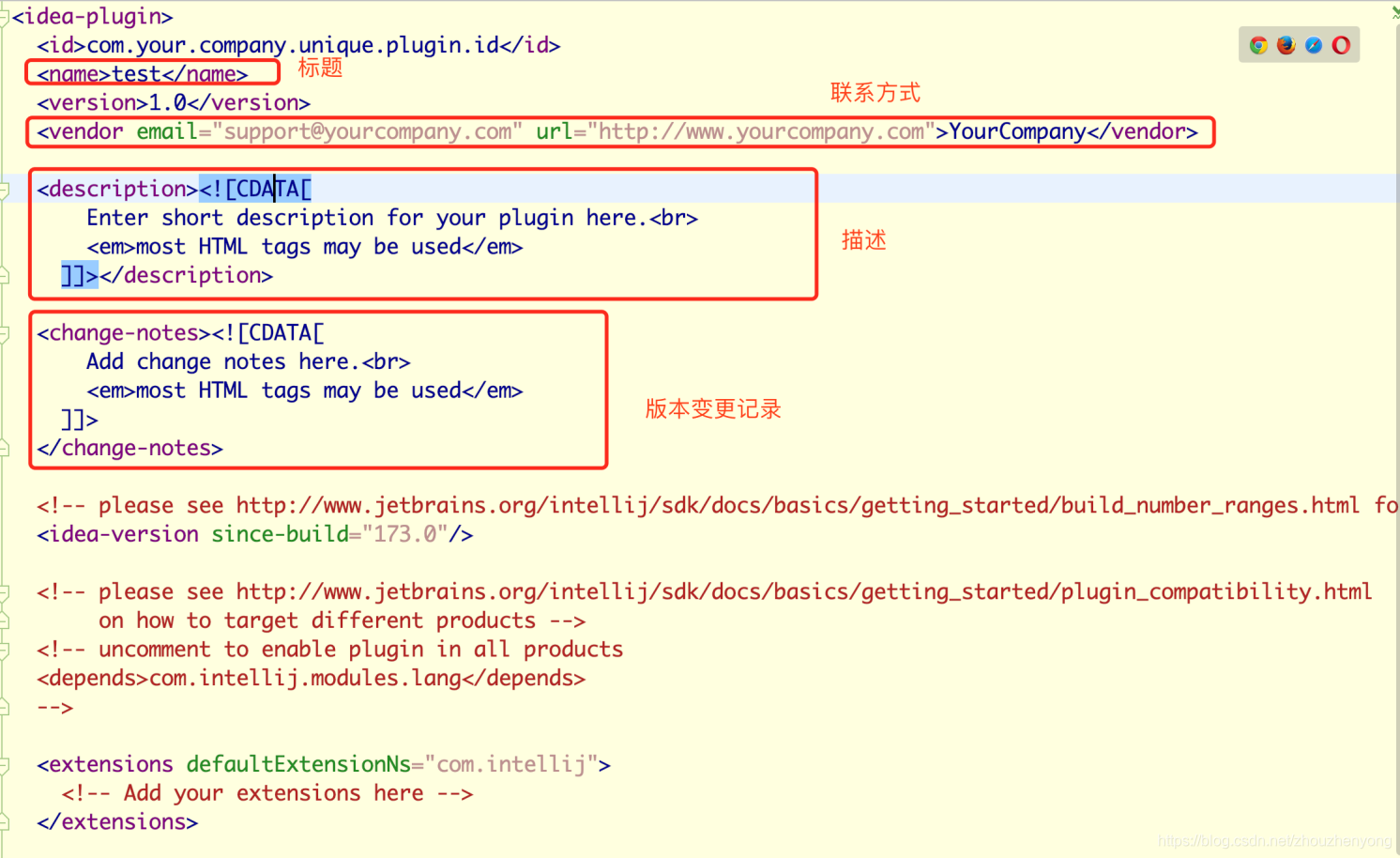Open preview in Chrome browser icon
This screenshot has height=858, width=1400.
click(1258, 45)
